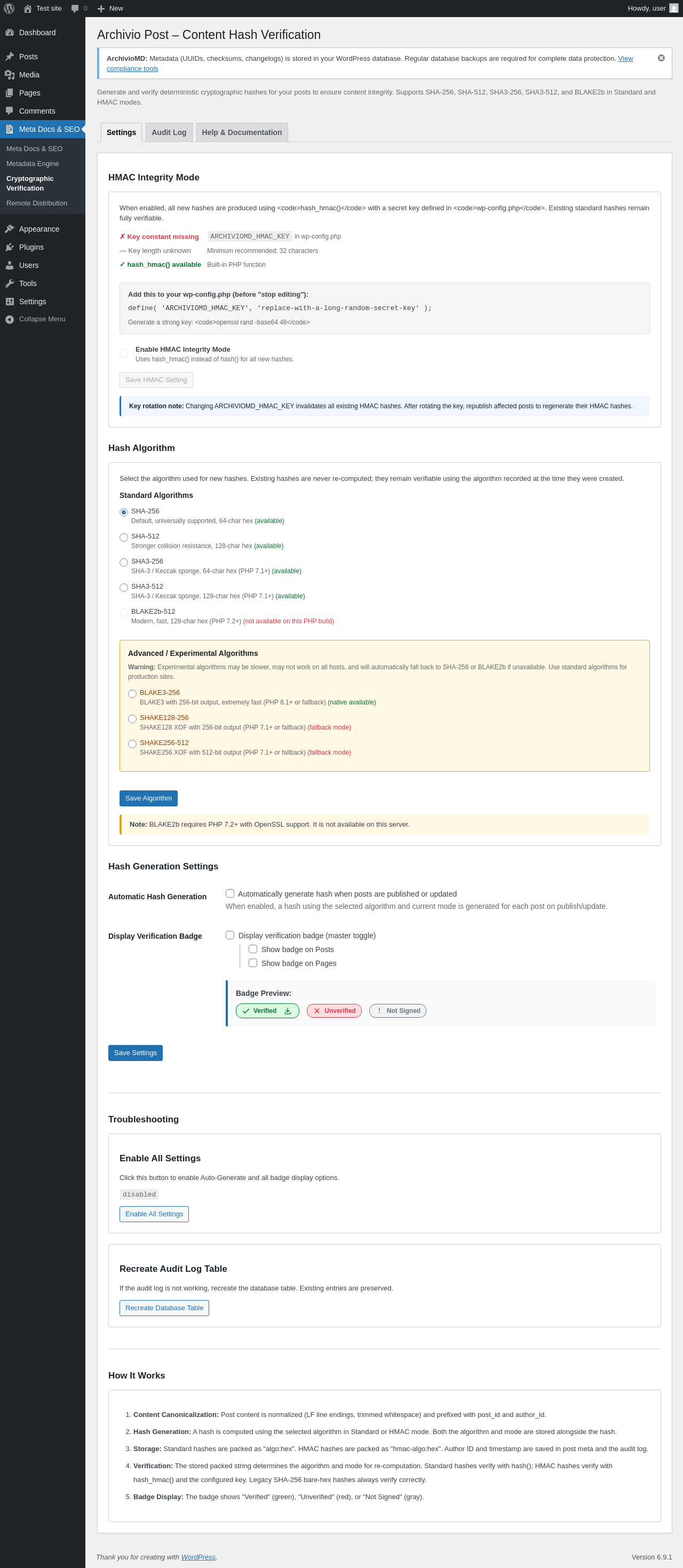Open the Plugins menu icon
683x1568 pixels.
pos(10,247)
